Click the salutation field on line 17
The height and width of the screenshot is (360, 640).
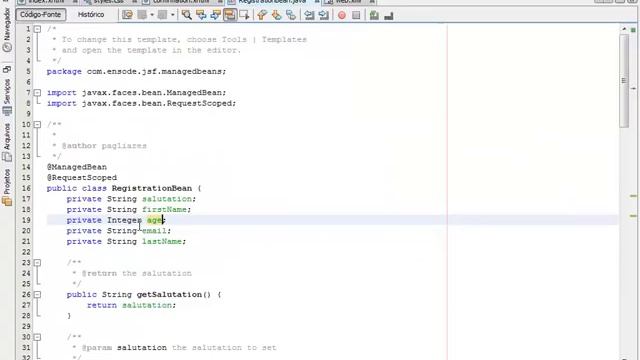(x=167, y=199)
